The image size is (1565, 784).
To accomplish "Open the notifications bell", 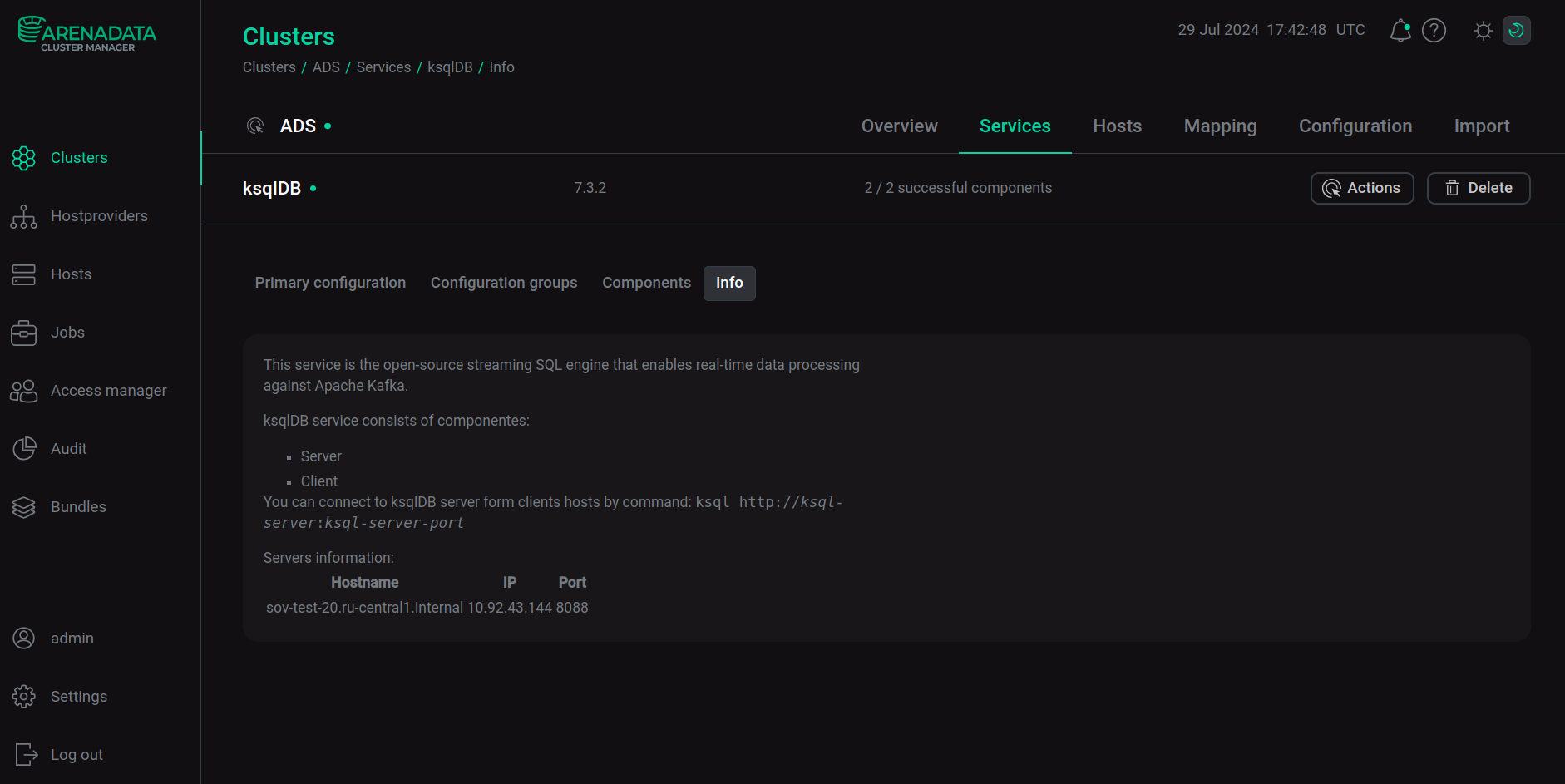I will coord(1400,31).
